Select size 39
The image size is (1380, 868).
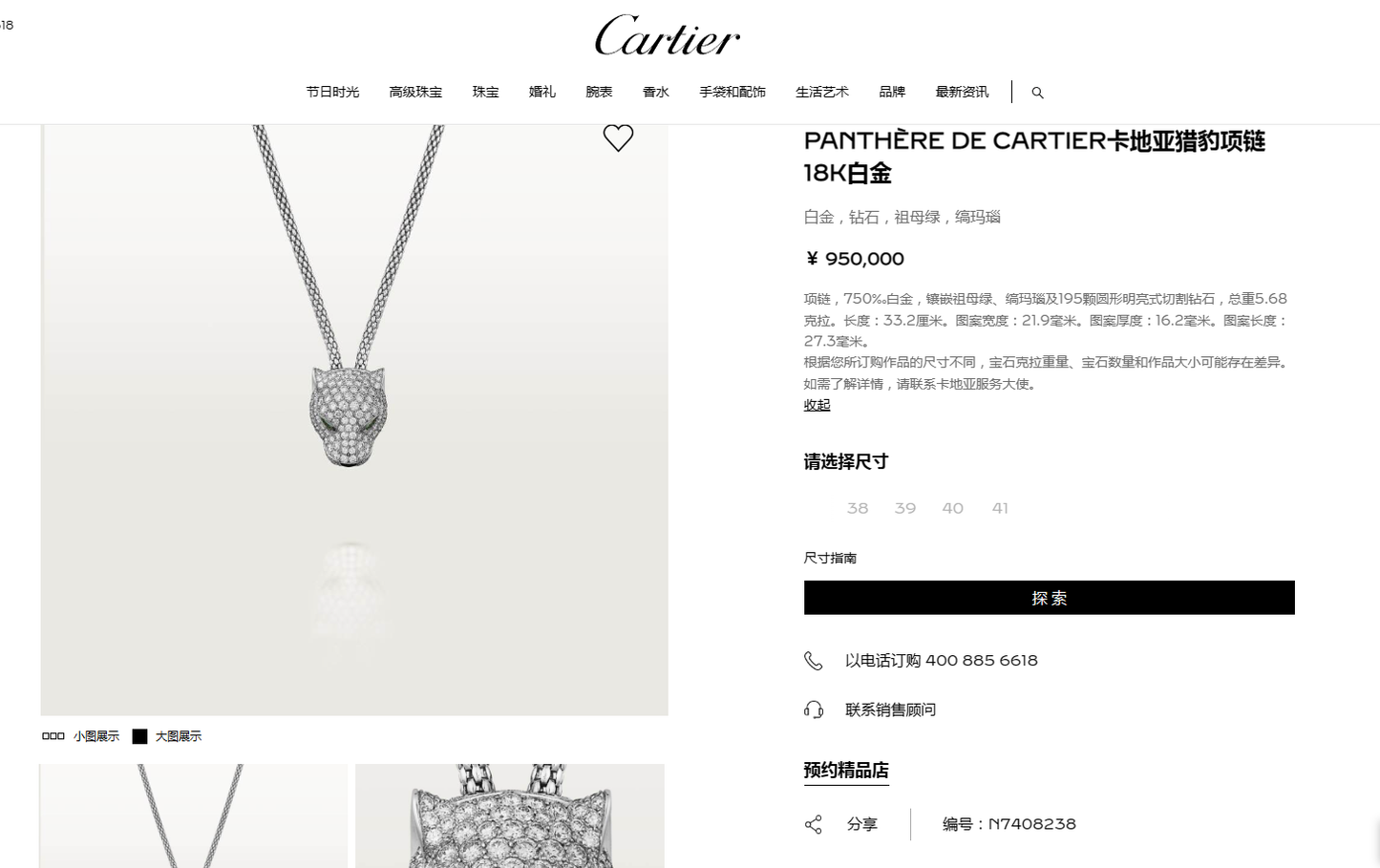(905, 508)
